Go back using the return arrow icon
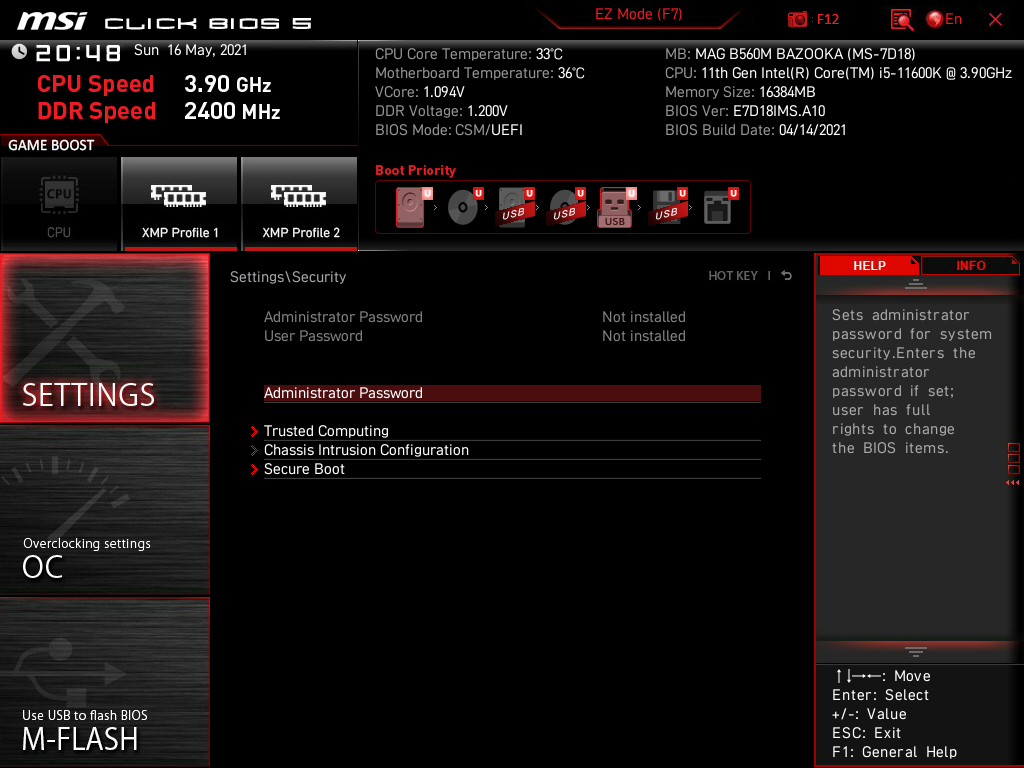The image size is (1024, 768). coord(787,276)
